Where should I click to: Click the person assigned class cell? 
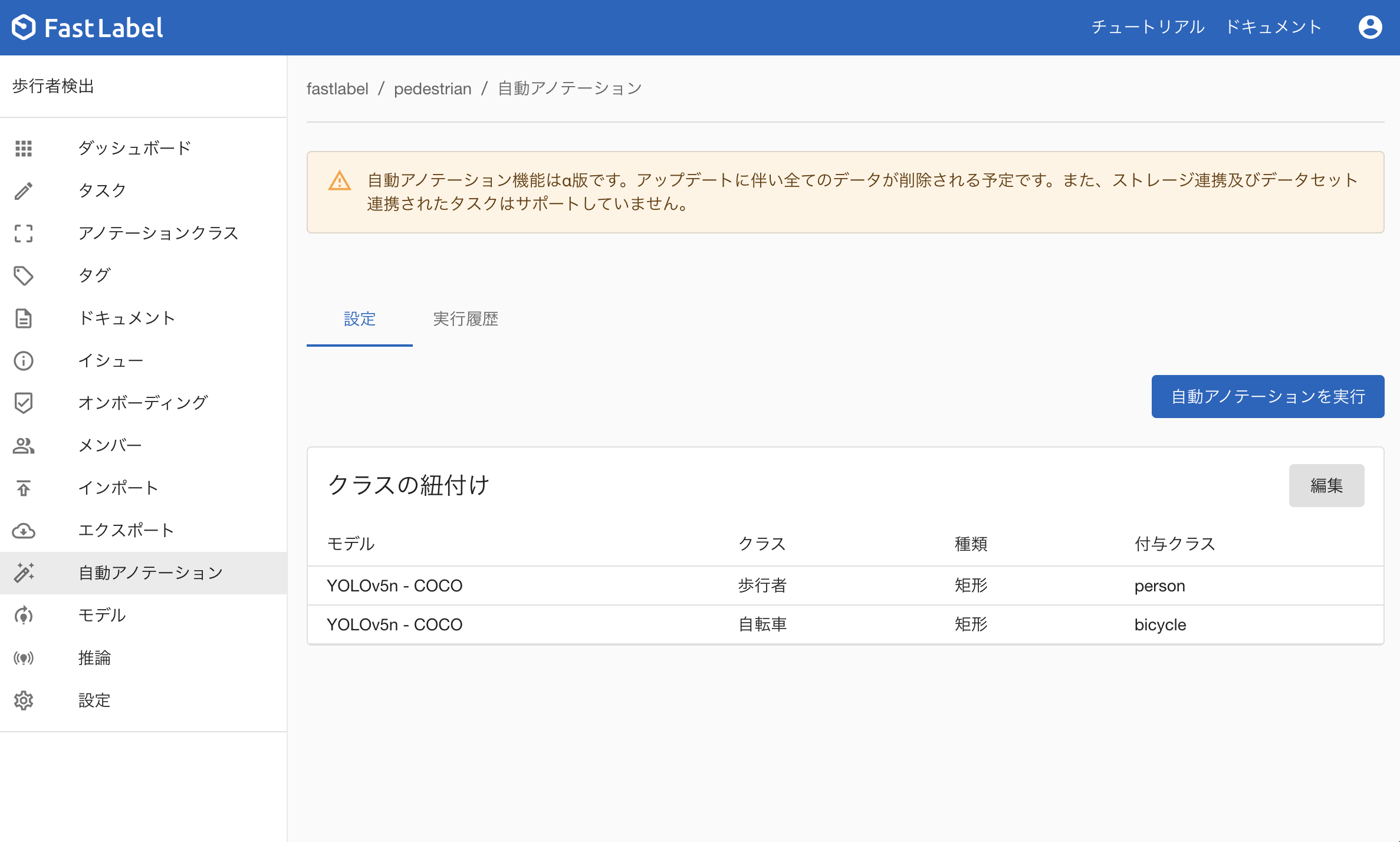pyautogui.click(x=1160, y=586)
